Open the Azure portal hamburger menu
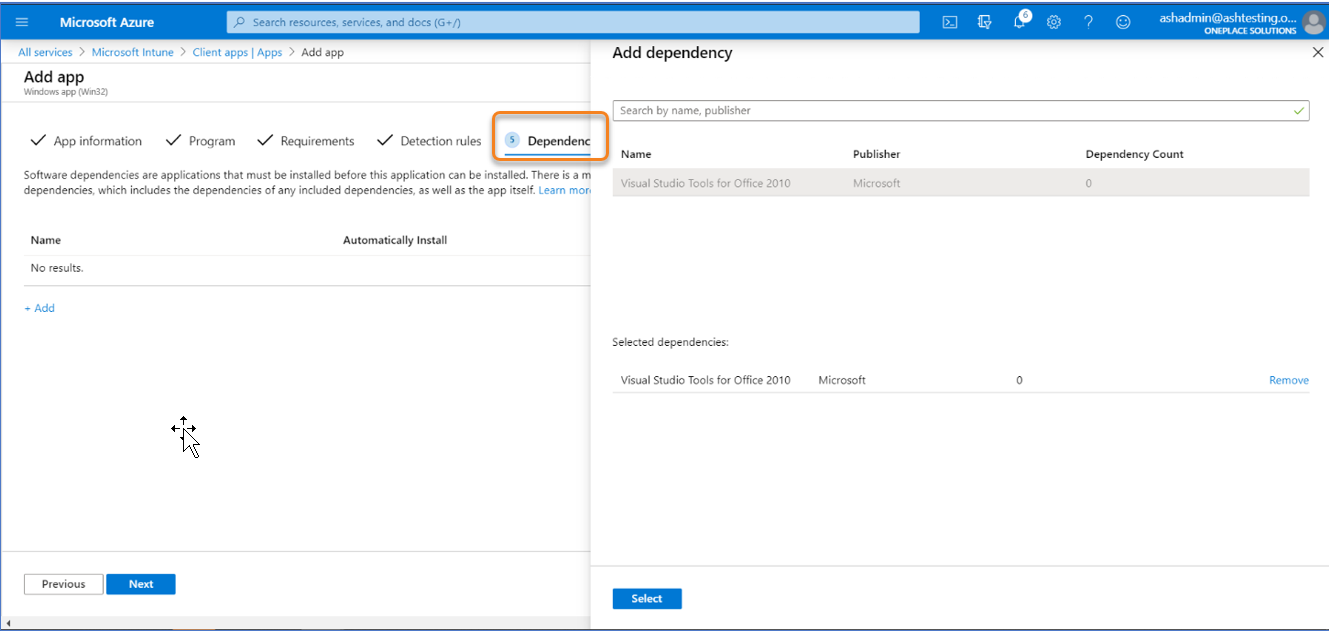The height and width of the screenshot is (631, 1329). pos(22,22)
